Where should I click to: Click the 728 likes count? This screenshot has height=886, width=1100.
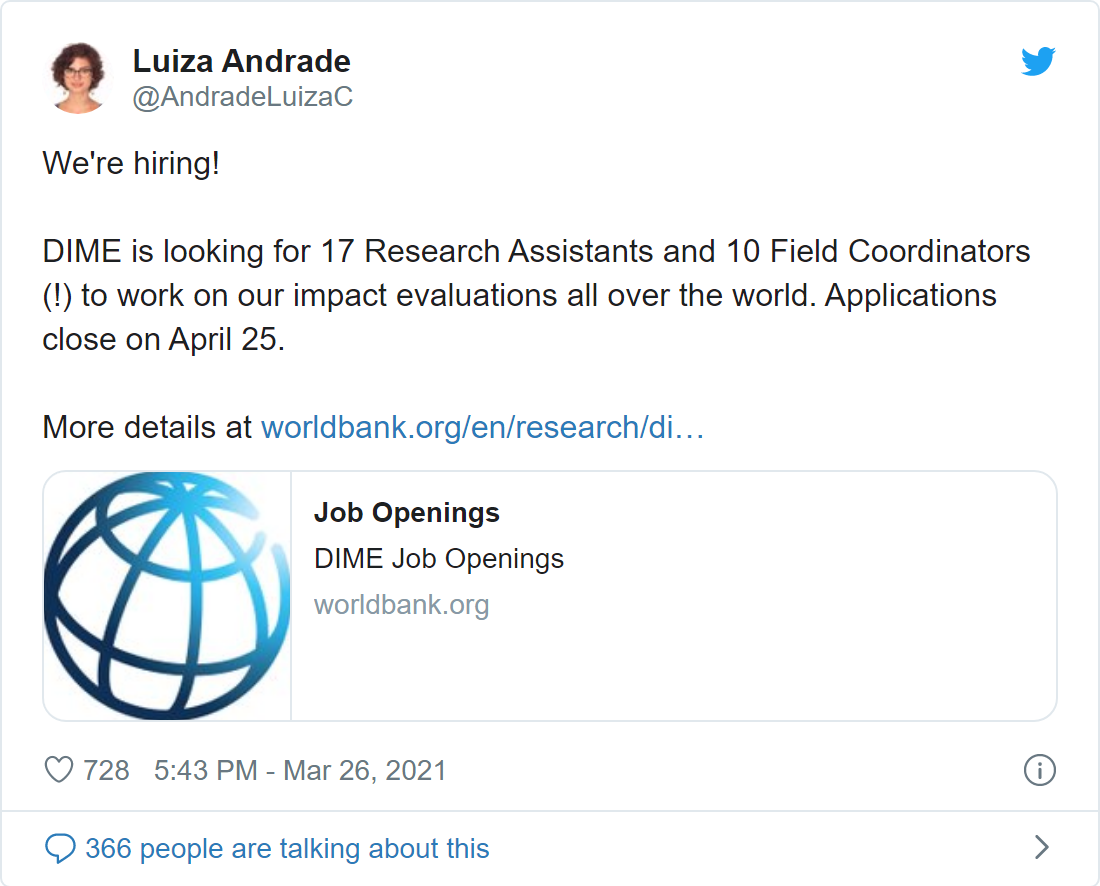[106, 770]
